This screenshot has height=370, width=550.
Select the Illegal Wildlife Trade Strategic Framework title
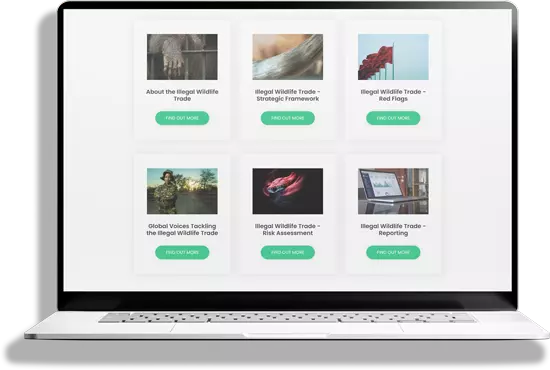point(288,95)
